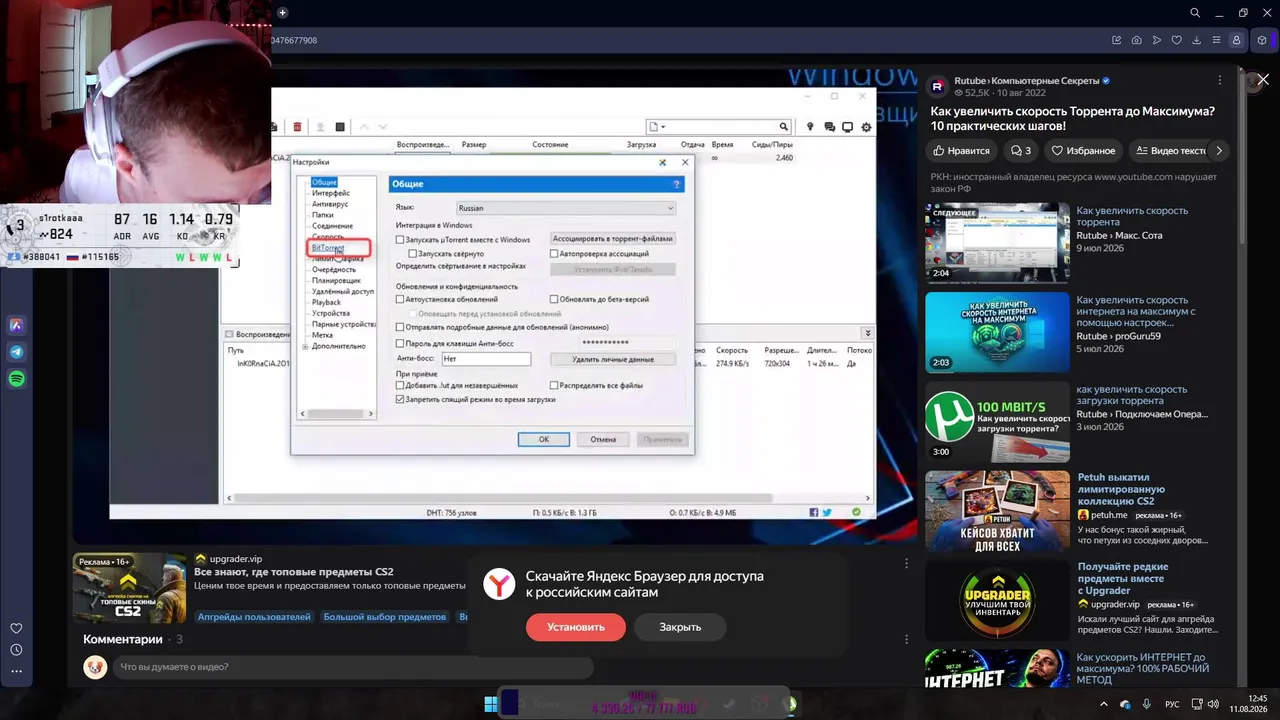The width and height of the screenshot is (1280, 720).
Task: Check Обновлять до бета-версий option
Action: point(554,299)
